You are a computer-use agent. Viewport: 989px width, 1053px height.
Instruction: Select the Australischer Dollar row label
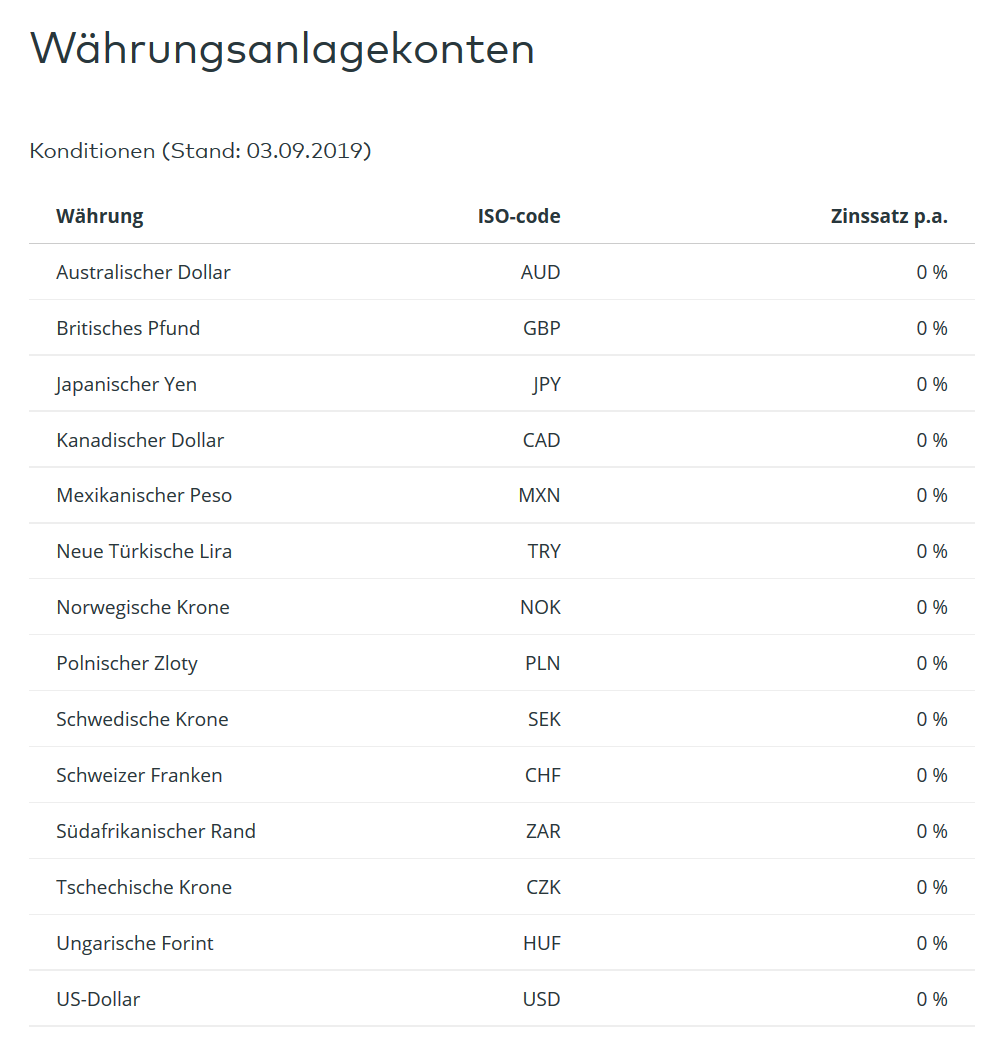click(143, 272)
